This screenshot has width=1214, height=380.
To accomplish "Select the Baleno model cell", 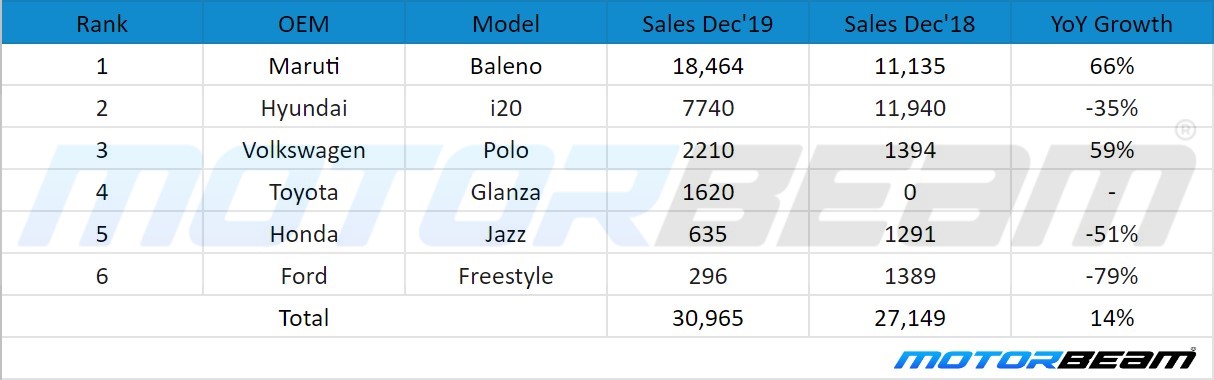I will (x=506, y=66).
